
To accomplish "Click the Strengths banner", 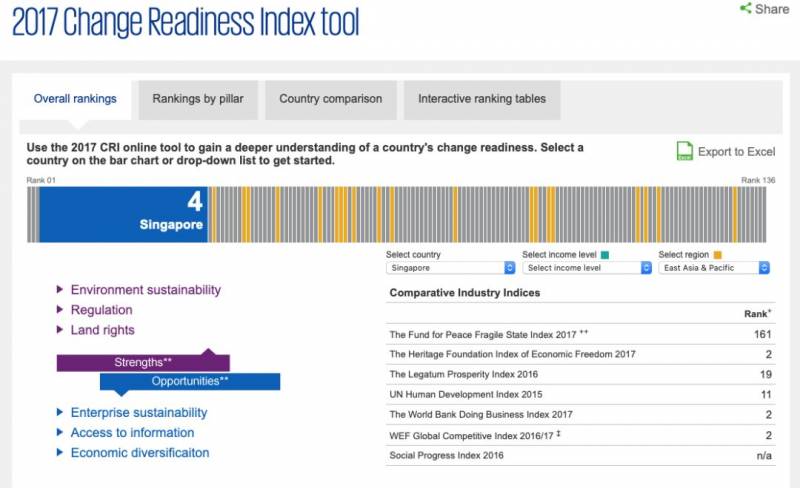I will (143, 362).
